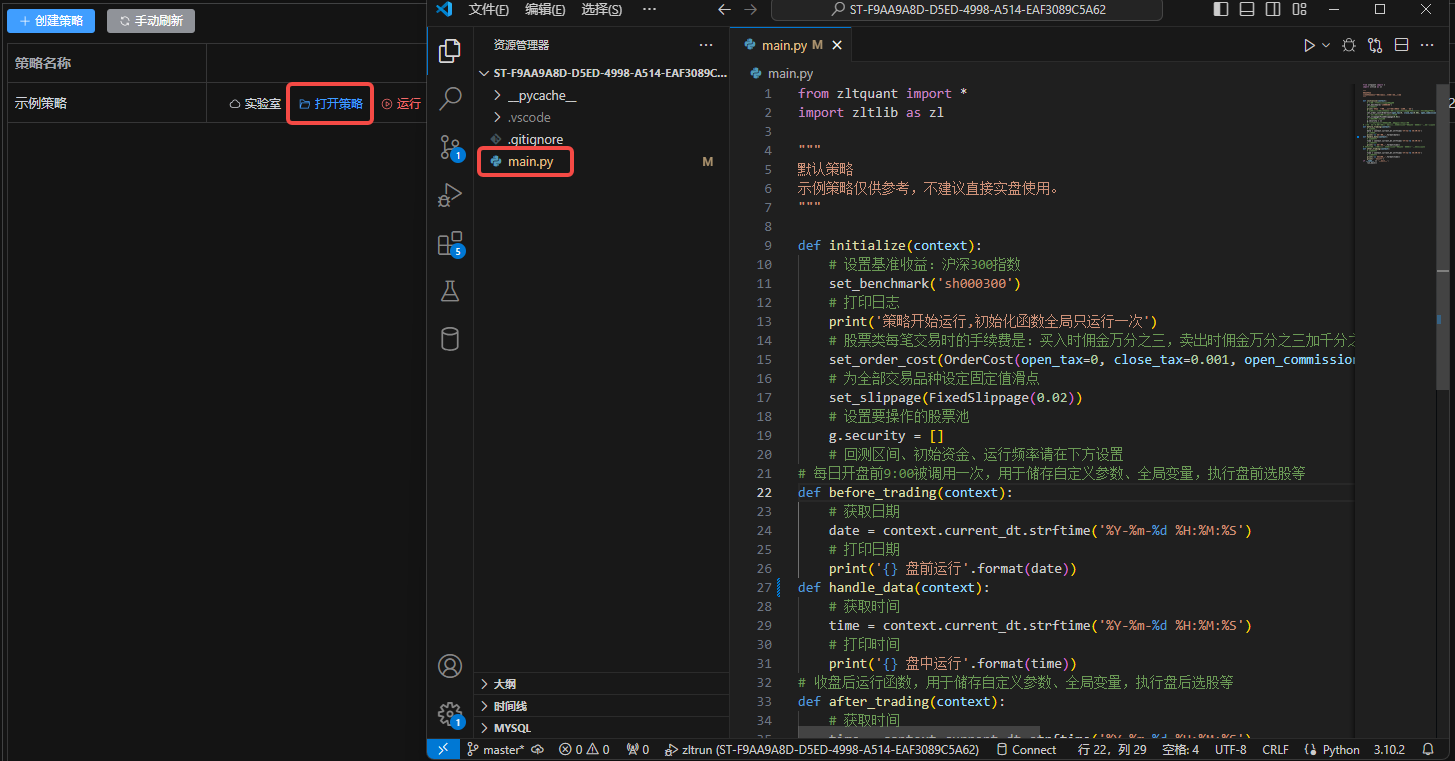The image size is (1455, 761).
Task: Open the database cylinder icon in activity bar
Action: coord(450,339)
